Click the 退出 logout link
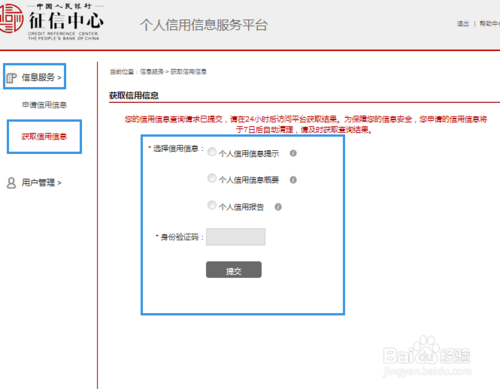 tap(463, 24)
